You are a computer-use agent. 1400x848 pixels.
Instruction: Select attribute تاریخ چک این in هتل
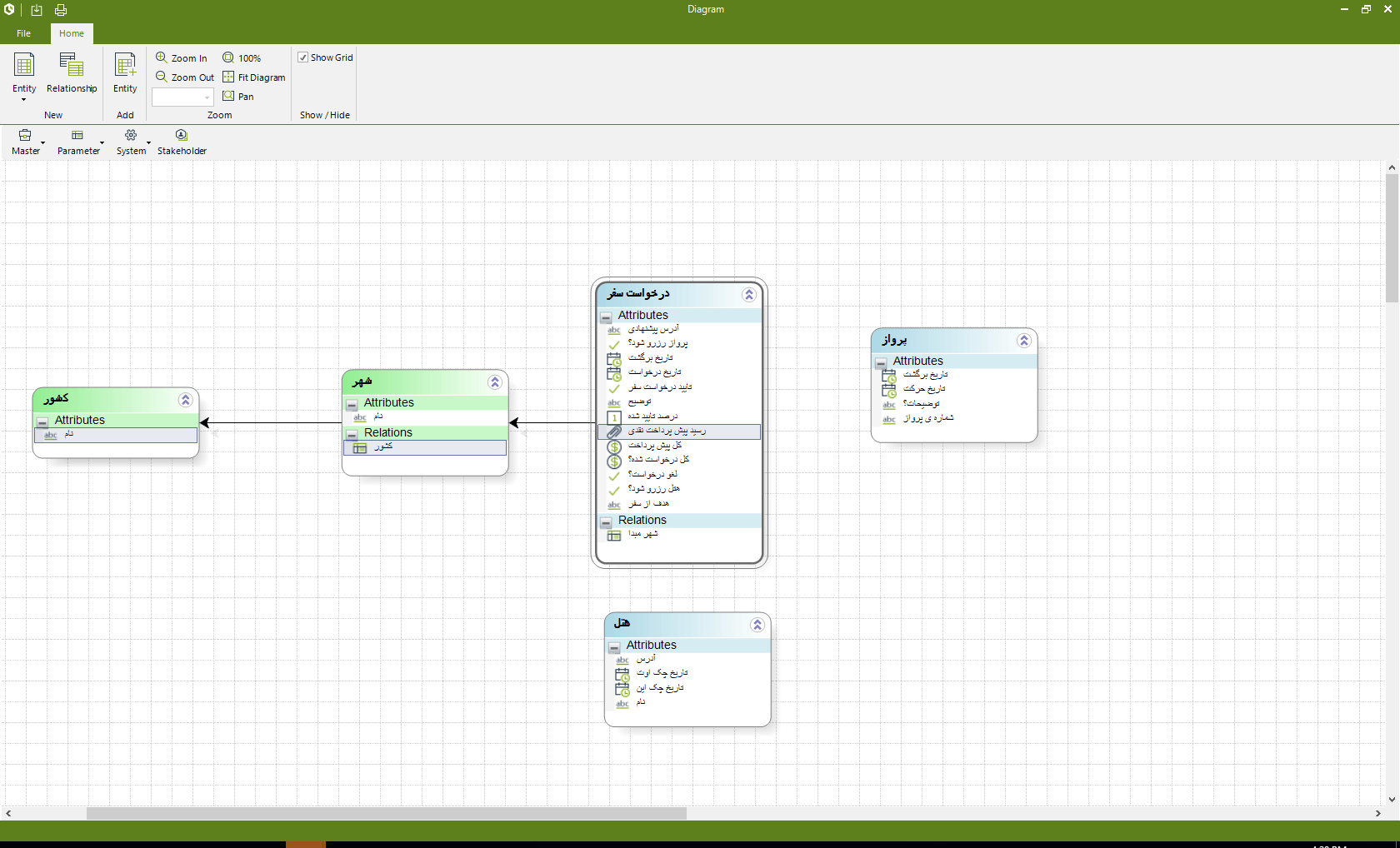click(x=660, y=688)
